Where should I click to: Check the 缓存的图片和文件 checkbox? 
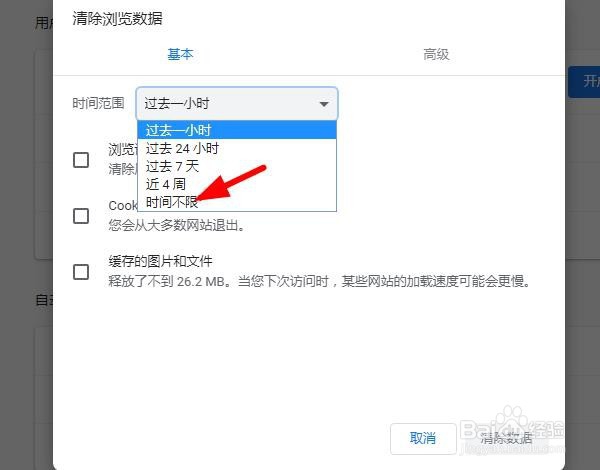coord(81,272)
